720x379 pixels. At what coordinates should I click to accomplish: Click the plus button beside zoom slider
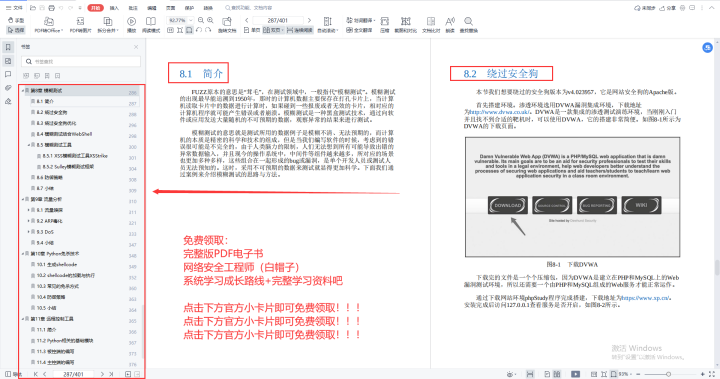tap(703, 374)
